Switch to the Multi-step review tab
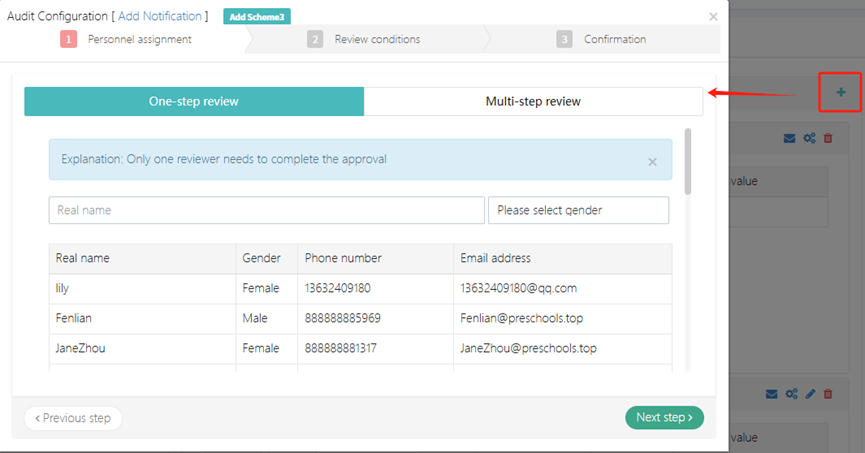 (x=533, y=101)
